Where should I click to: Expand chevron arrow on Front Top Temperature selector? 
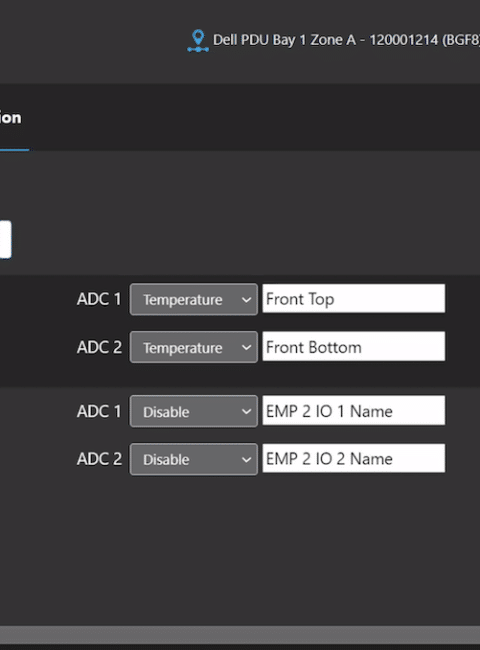click(x=246, y=300)
